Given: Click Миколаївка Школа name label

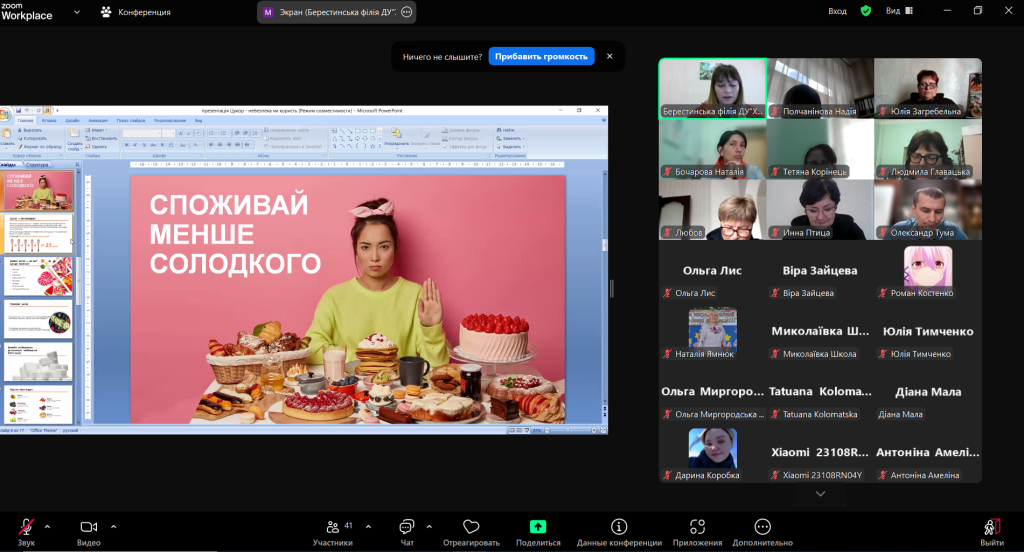Looking at the screenshot, I should tap(820, 353).
